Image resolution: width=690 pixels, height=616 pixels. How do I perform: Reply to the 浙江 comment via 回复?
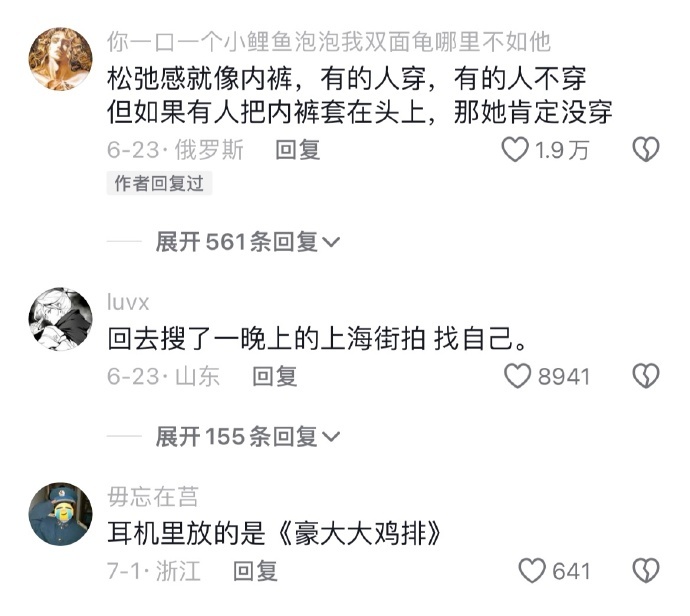[255, 571]
